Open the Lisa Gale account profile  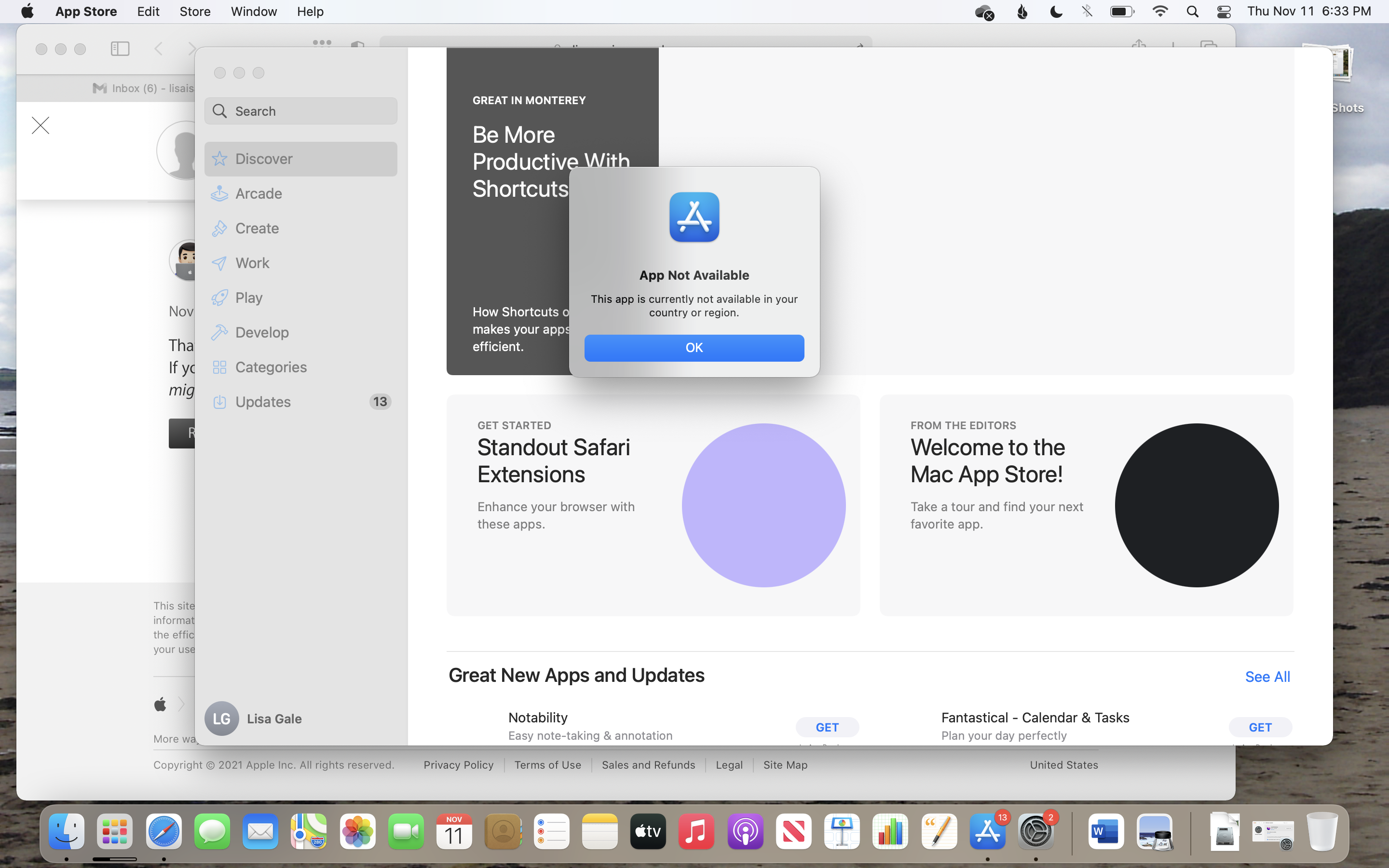tap(254, 718)
